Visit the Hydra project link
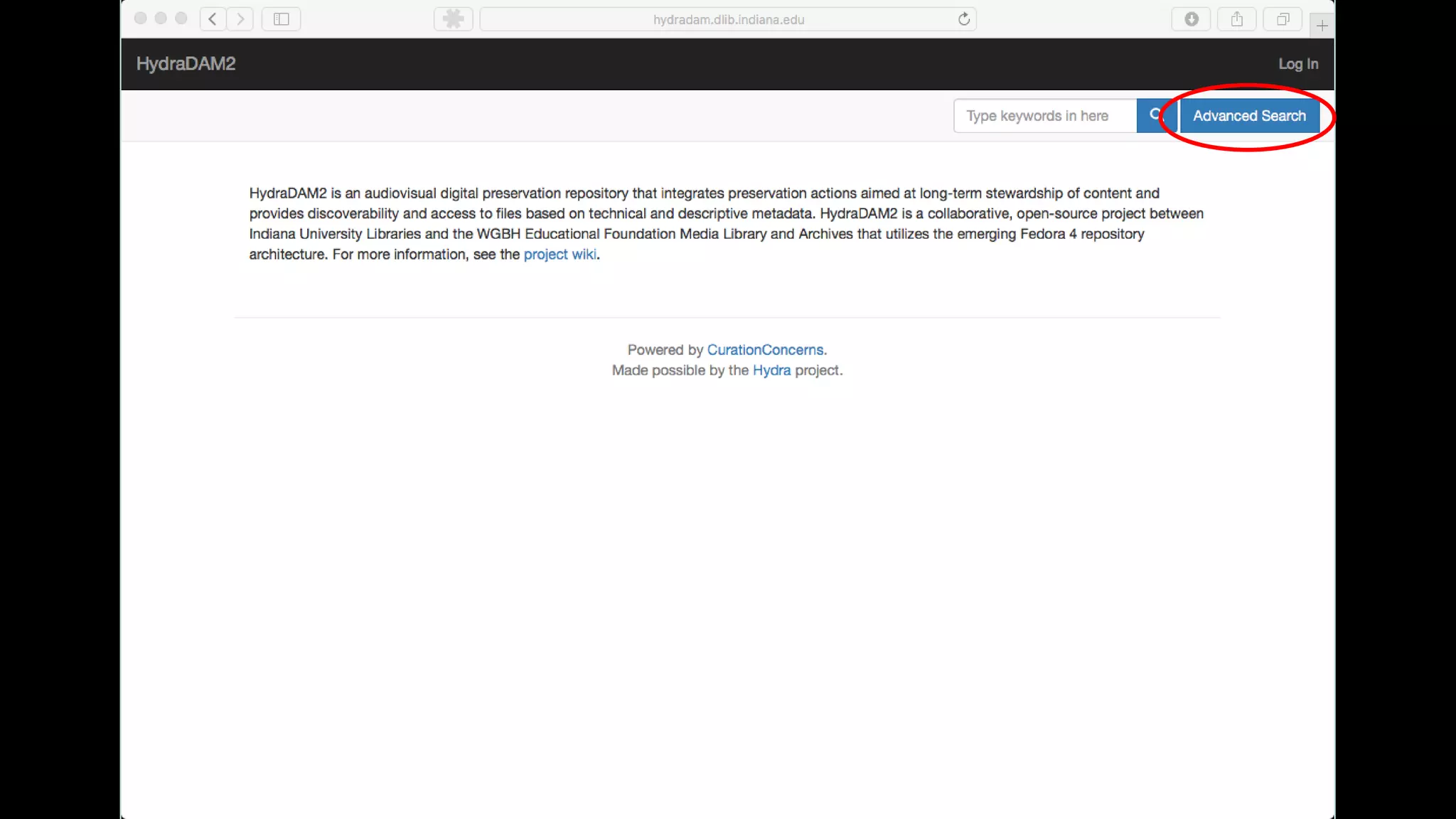Viewport: 1456px width, 819px height. point(771,370)
